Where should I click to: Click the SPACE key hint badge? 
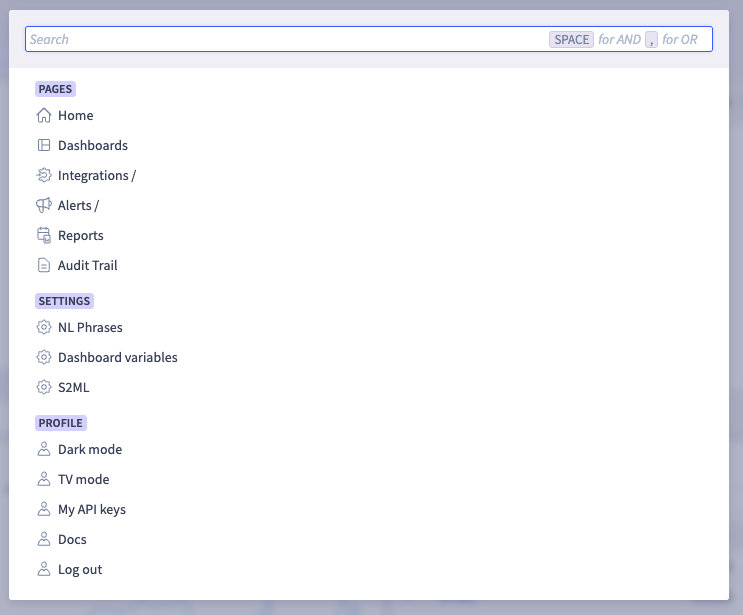coord(571,39)
